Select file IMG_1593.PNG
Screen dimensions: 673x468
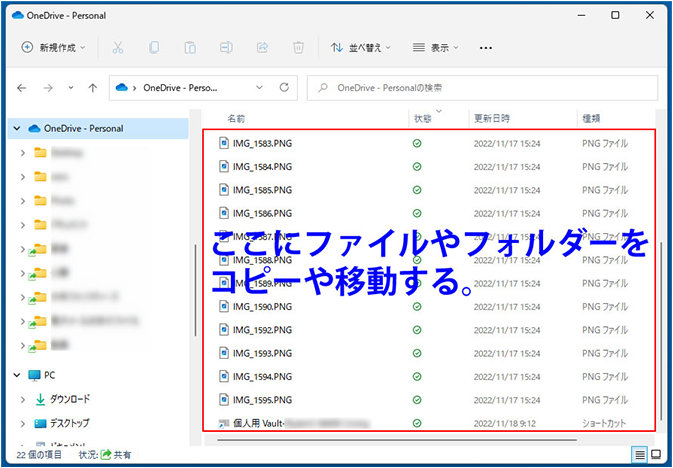(262, 353)
